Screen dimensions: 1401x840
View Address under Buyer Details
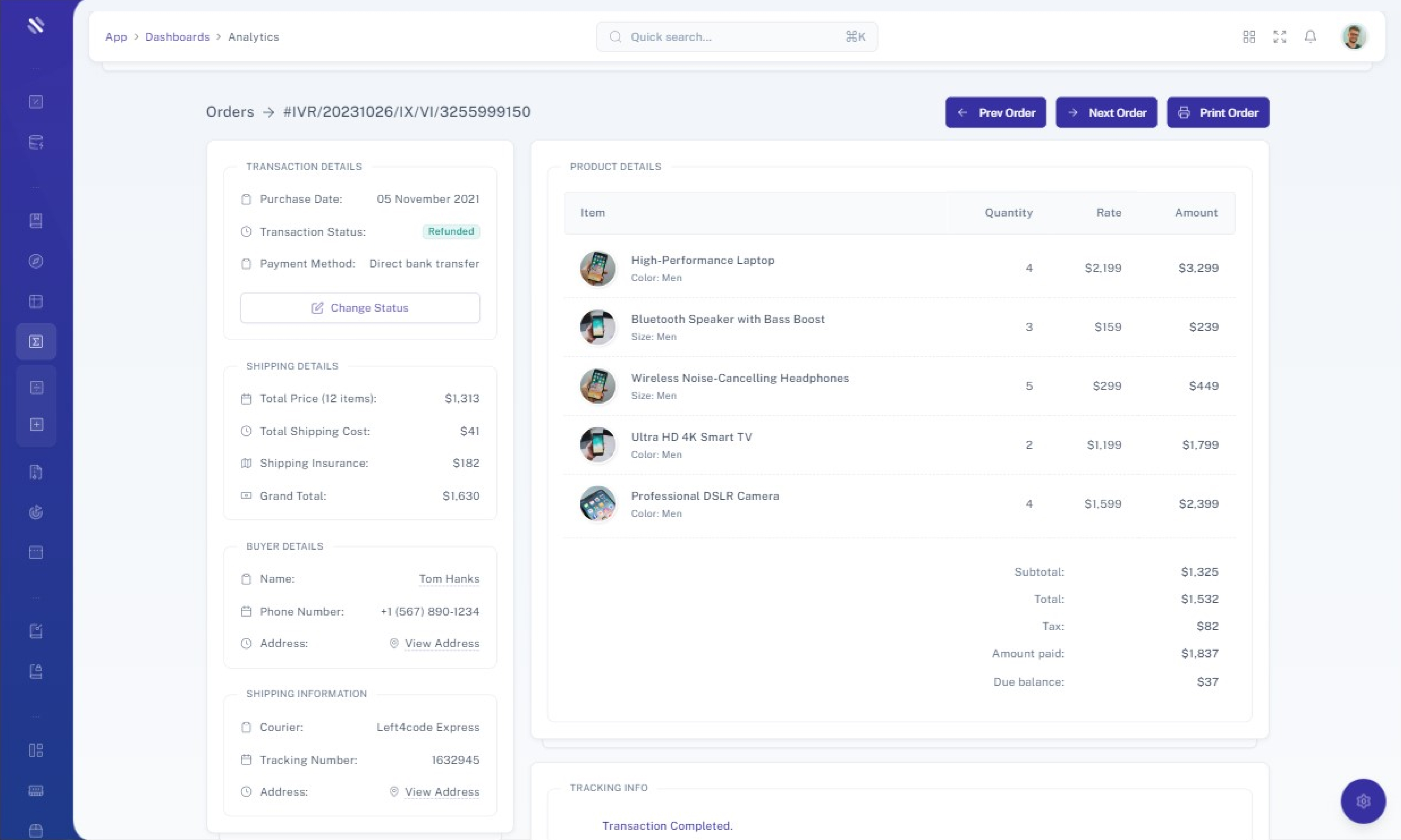442,644
